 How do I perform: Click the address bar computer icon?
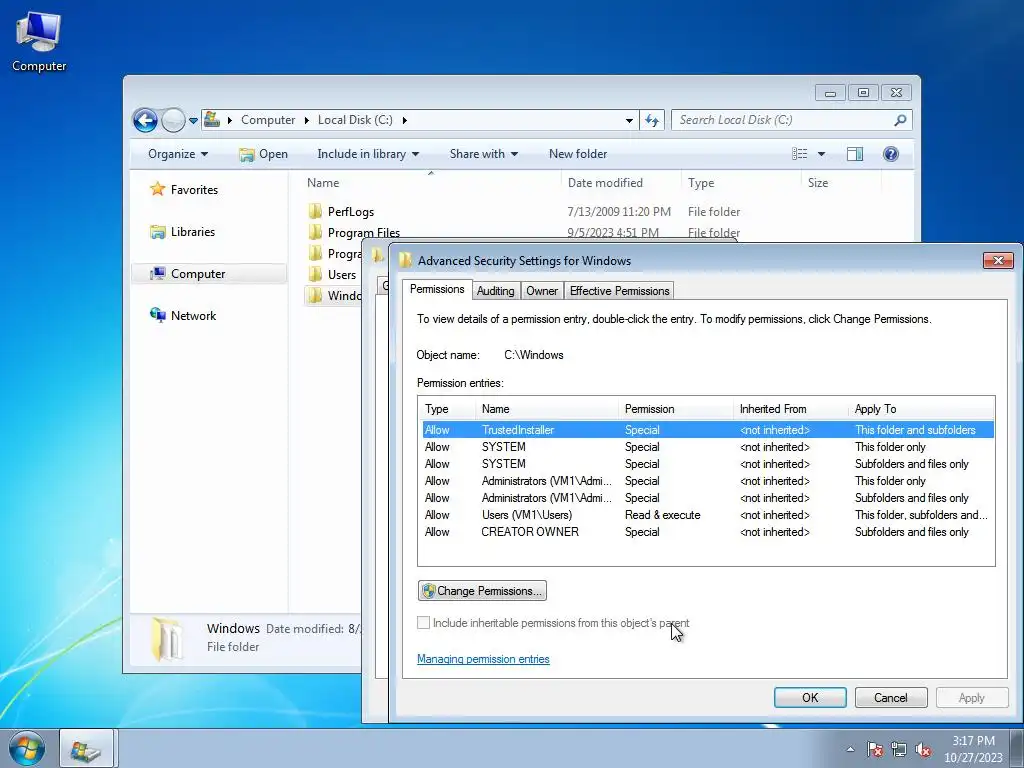point(212,120)
